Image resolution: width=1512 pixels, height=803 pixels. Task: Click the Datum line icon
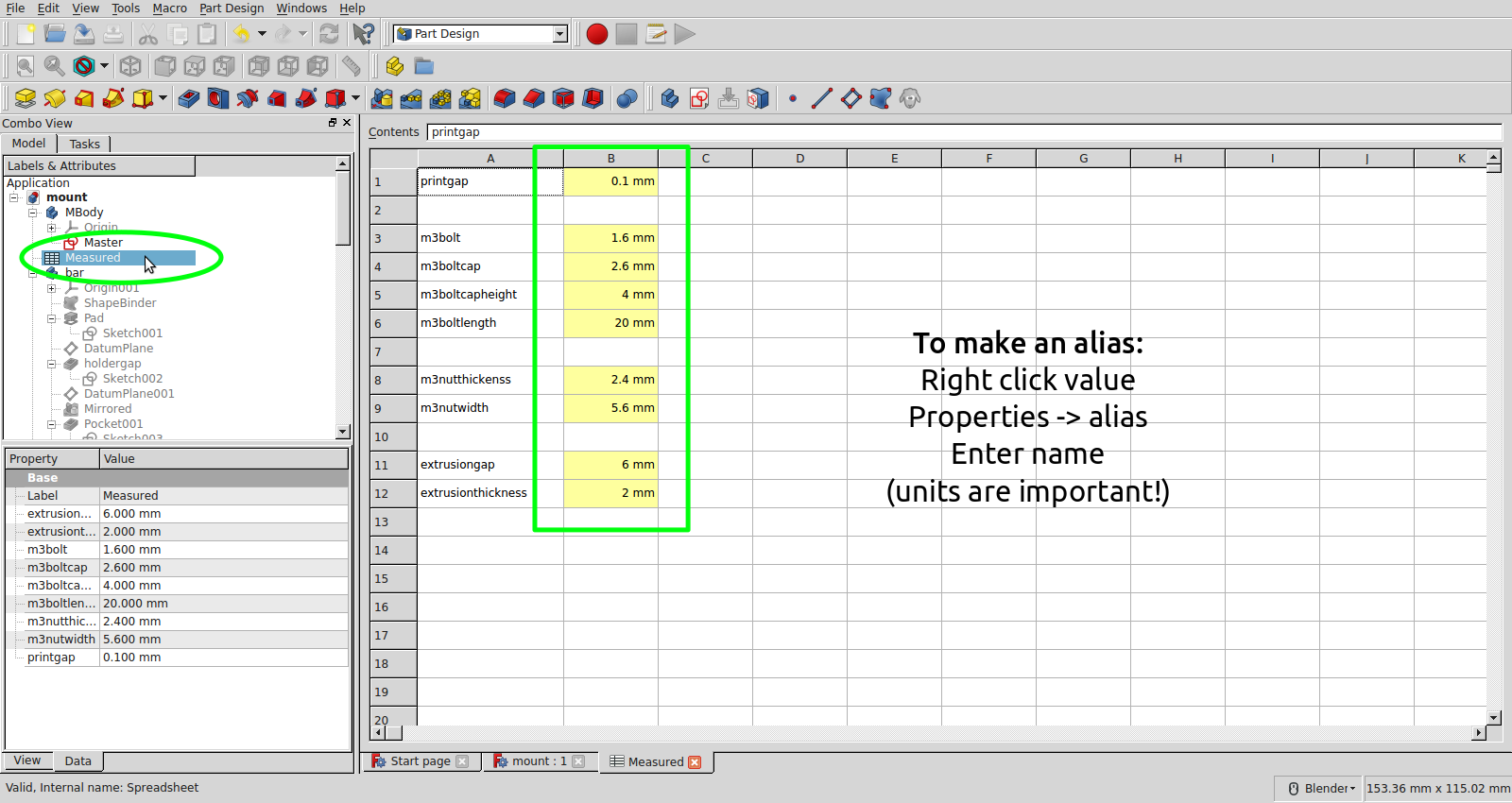pyautogui.click(x=822, y=98)
